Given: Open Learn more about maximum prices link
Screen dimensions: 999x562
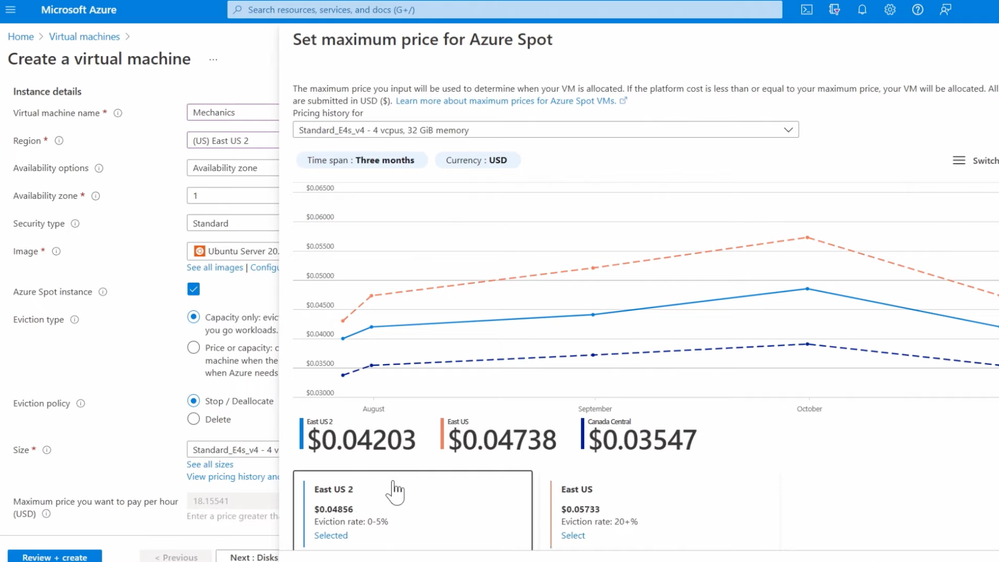Looking at the screenshot, I should coord(506,101).
